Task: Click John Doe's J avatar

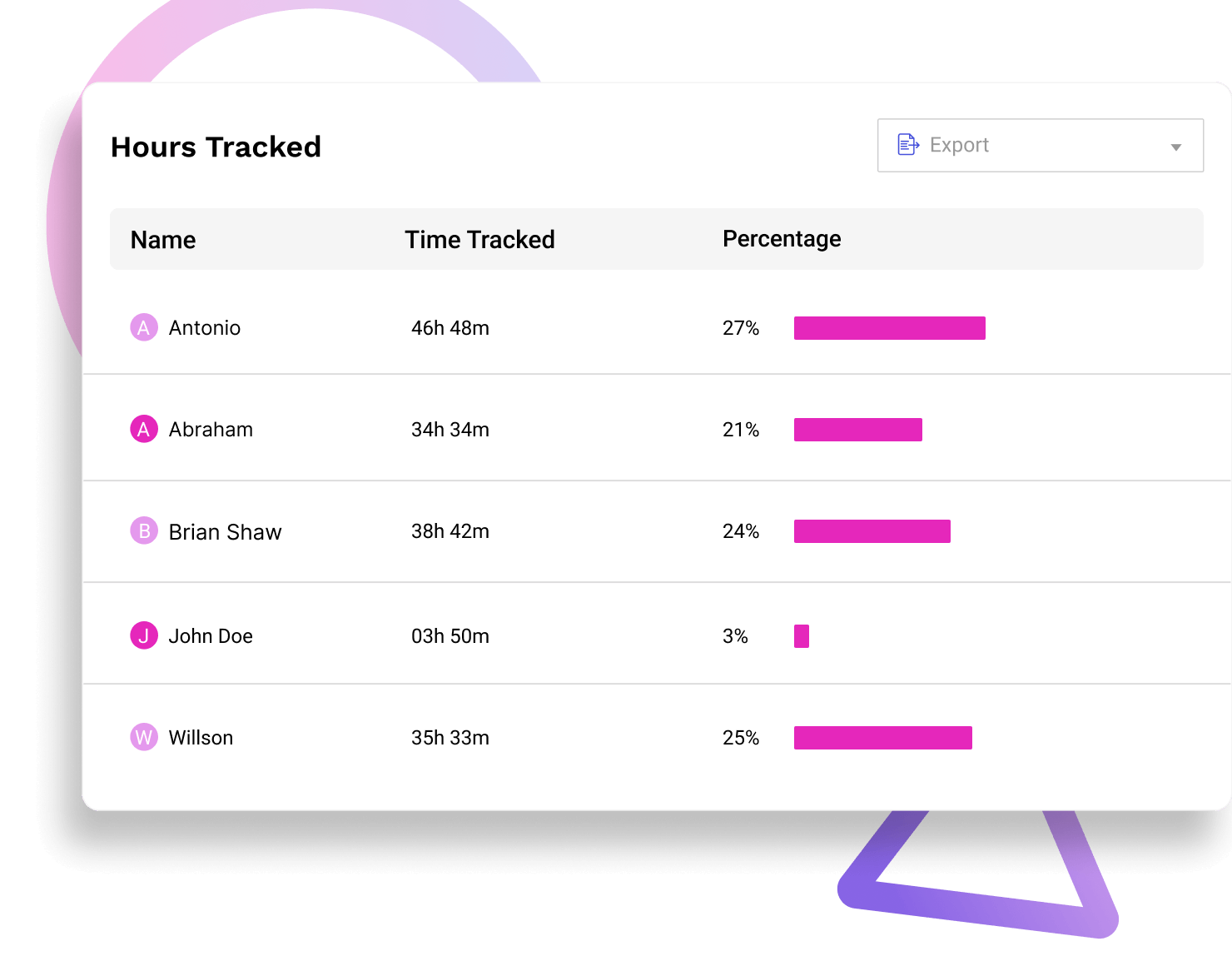Action: [x=144, y=635]
